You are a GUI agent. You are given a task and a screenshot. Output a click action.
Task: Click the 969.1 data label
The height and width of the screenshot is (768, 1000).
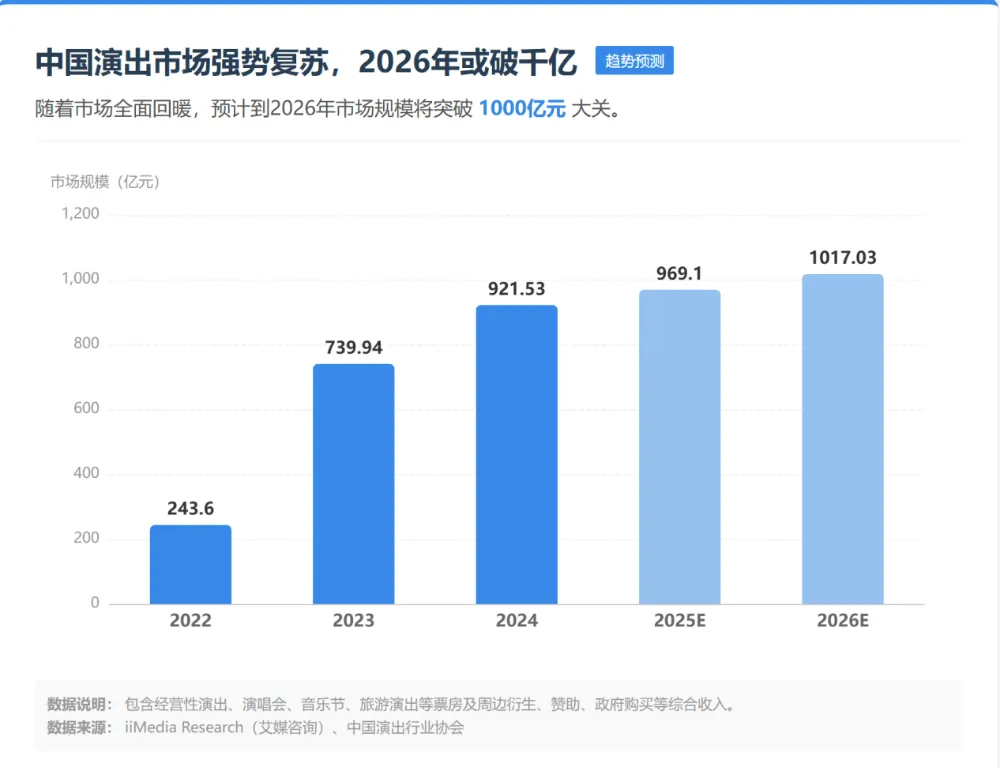(679, 273)
